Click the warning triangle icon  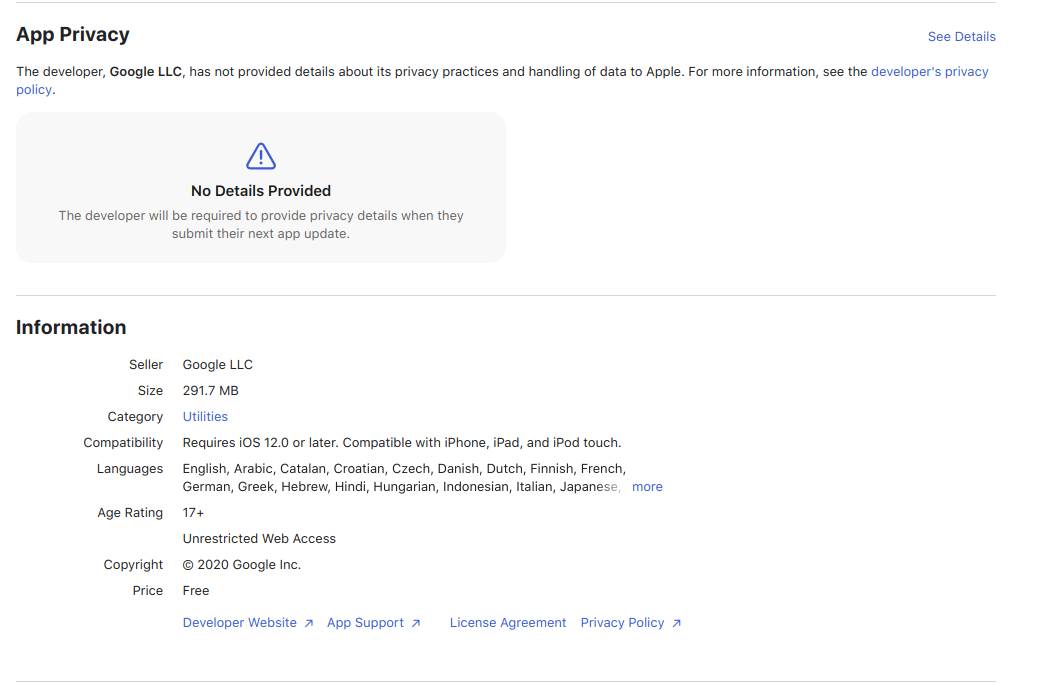click(x=260, y=156)
